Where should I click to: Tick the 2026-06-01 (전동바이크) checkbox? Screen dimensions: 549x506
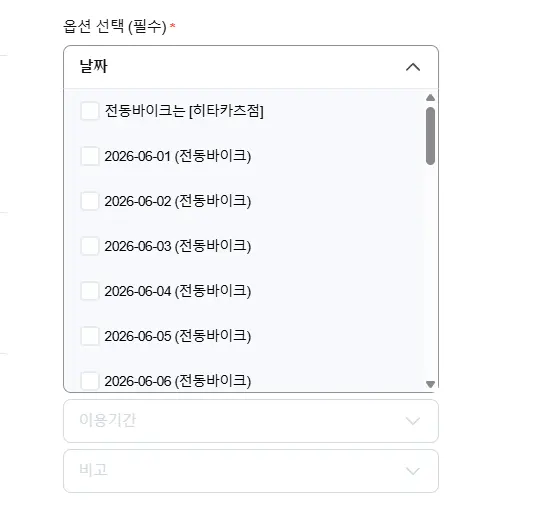tap(90, 156)
